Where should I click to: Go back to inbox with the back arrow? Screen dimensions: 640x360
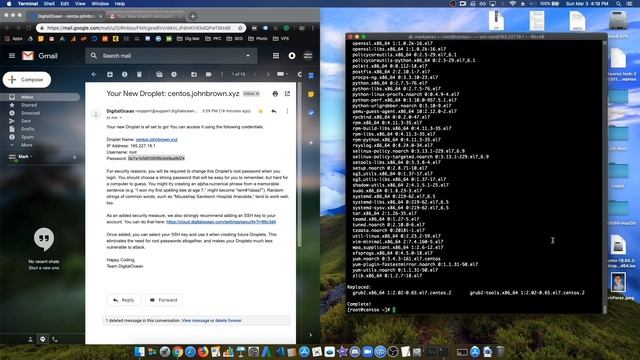pos(94,74)
